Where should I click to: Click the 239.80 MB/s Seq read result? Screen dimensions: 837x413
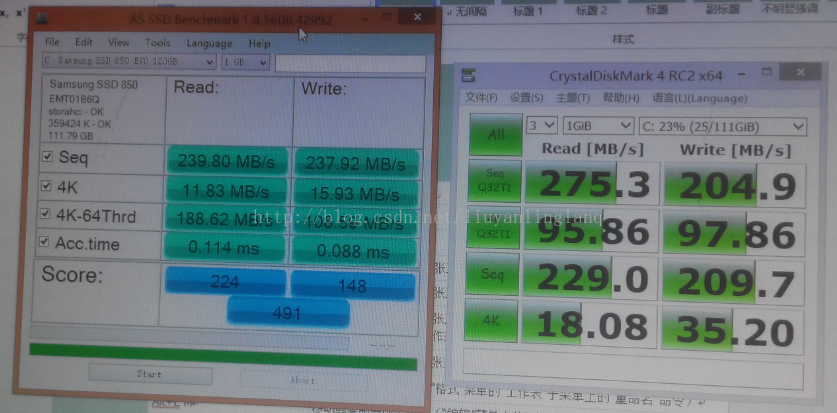point(227,161)
